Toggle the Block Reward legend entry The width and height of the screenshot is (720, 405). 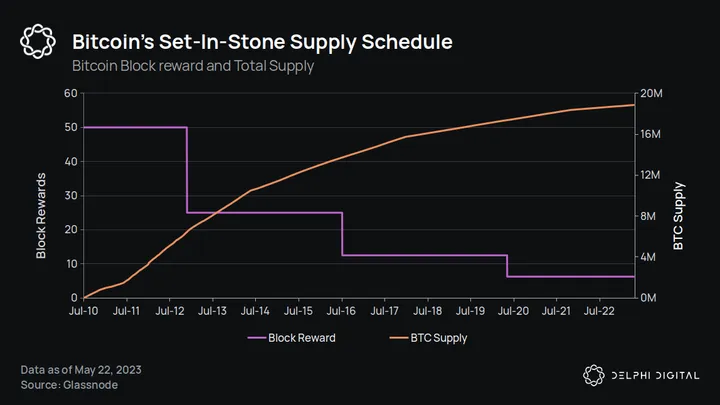(x=301, y=338)
